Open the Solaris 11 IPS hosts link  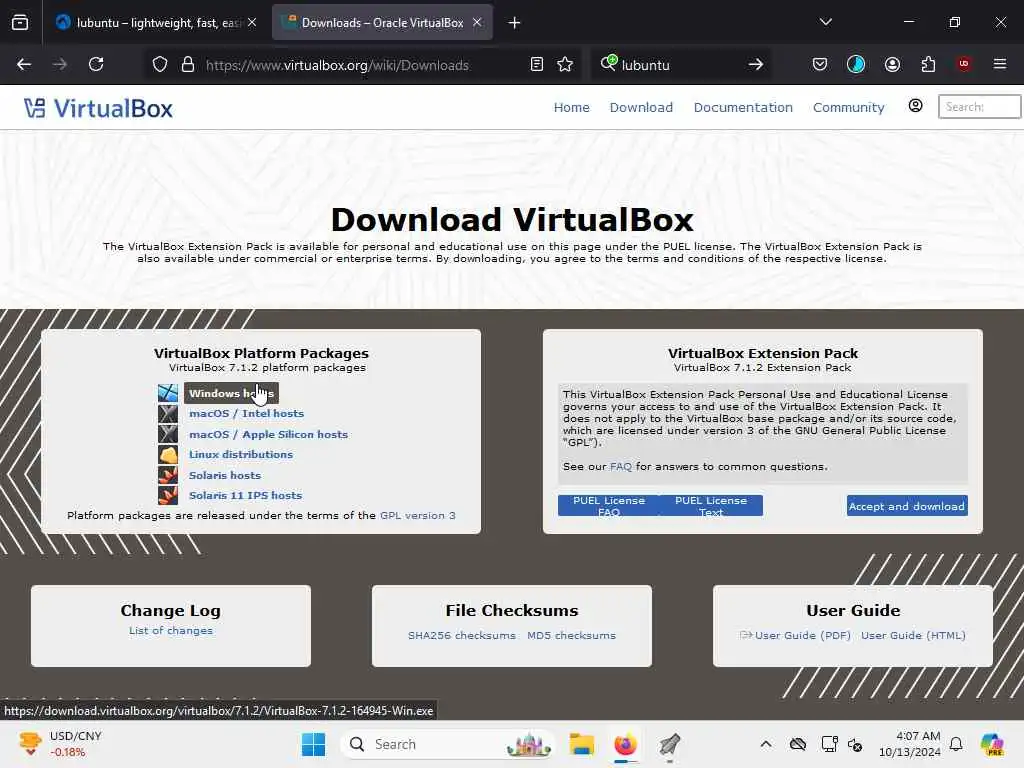tap(246, 496)
